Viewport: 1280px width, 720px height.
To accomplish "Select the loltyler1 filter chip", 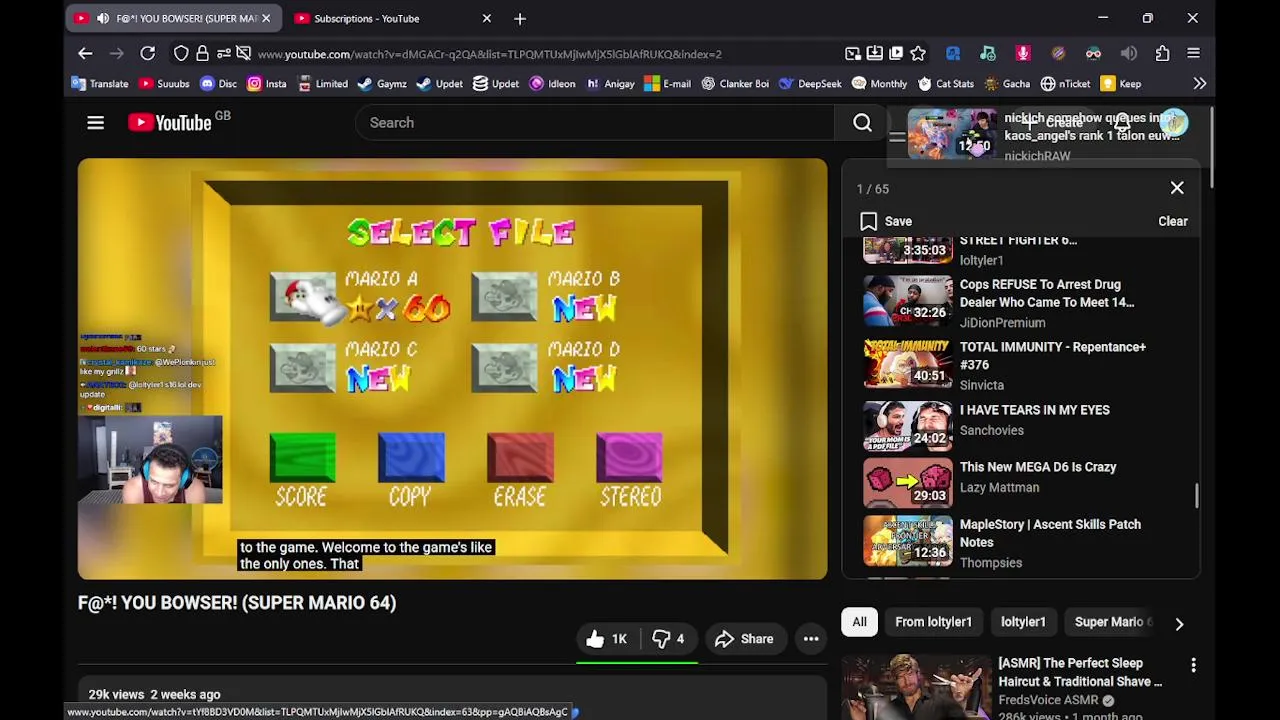I will pyautogui.click(x=1023, y=622).
